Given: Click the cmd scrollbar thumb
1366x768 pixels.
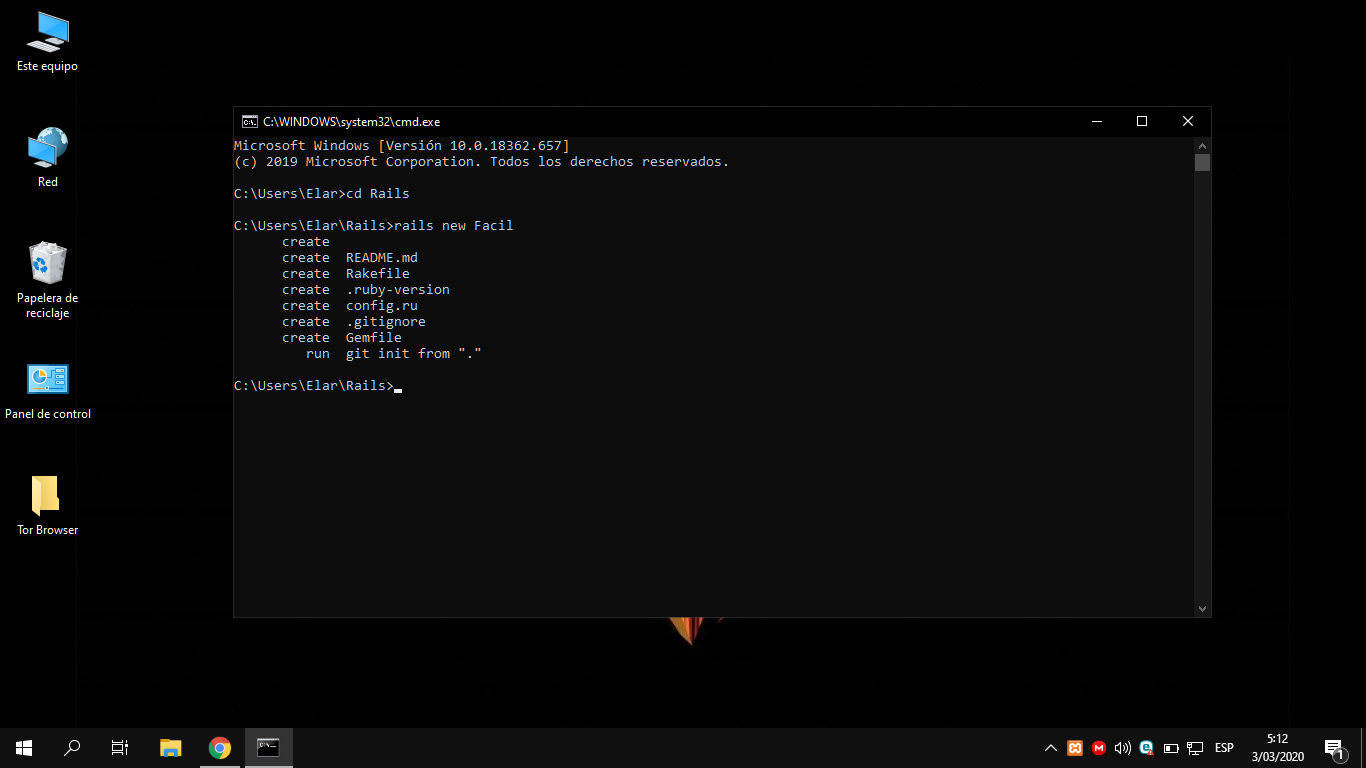Looking at the screenshot, I should tap(1202, 162).
